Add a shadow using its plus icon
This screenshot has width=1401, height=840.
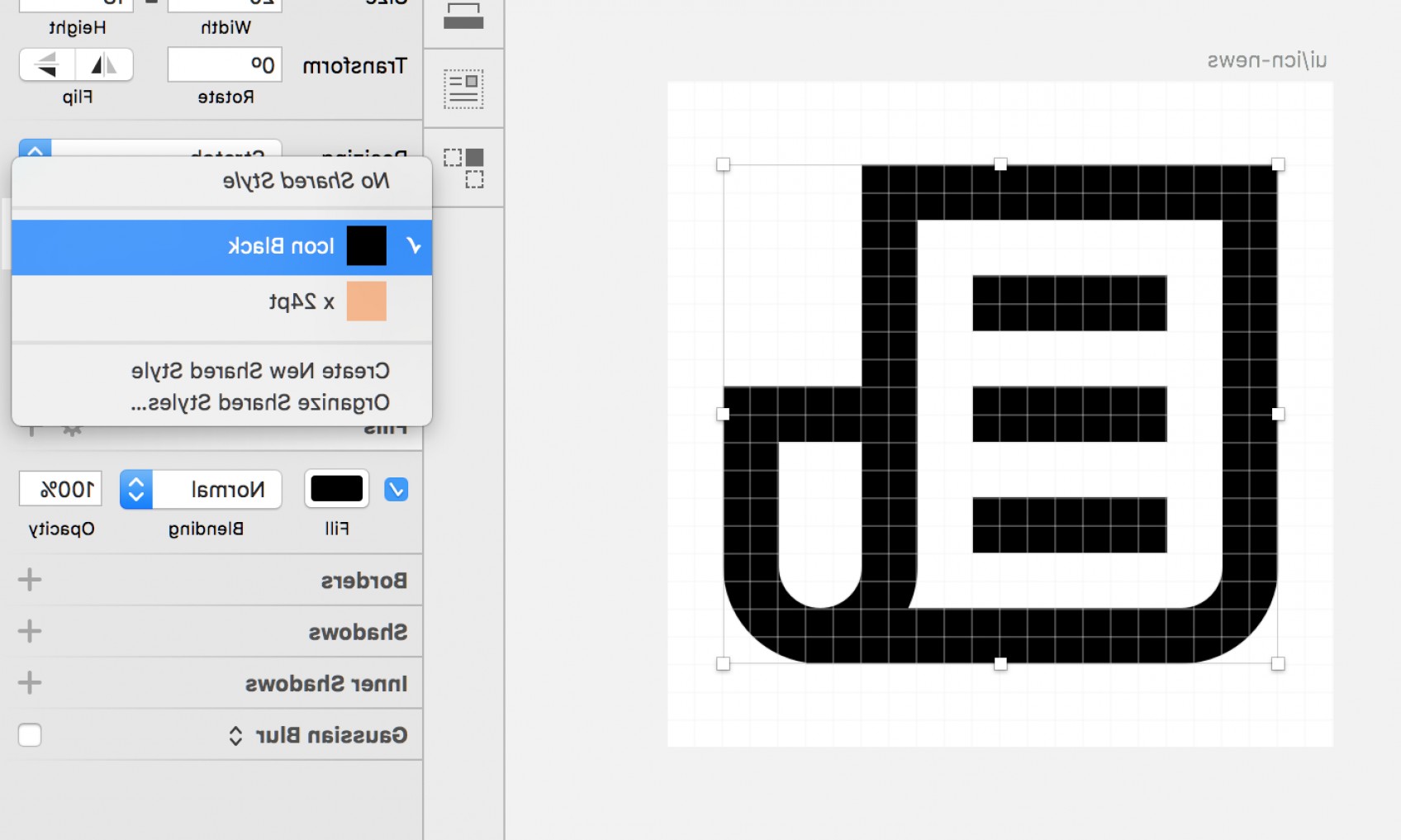pos(30,630)
